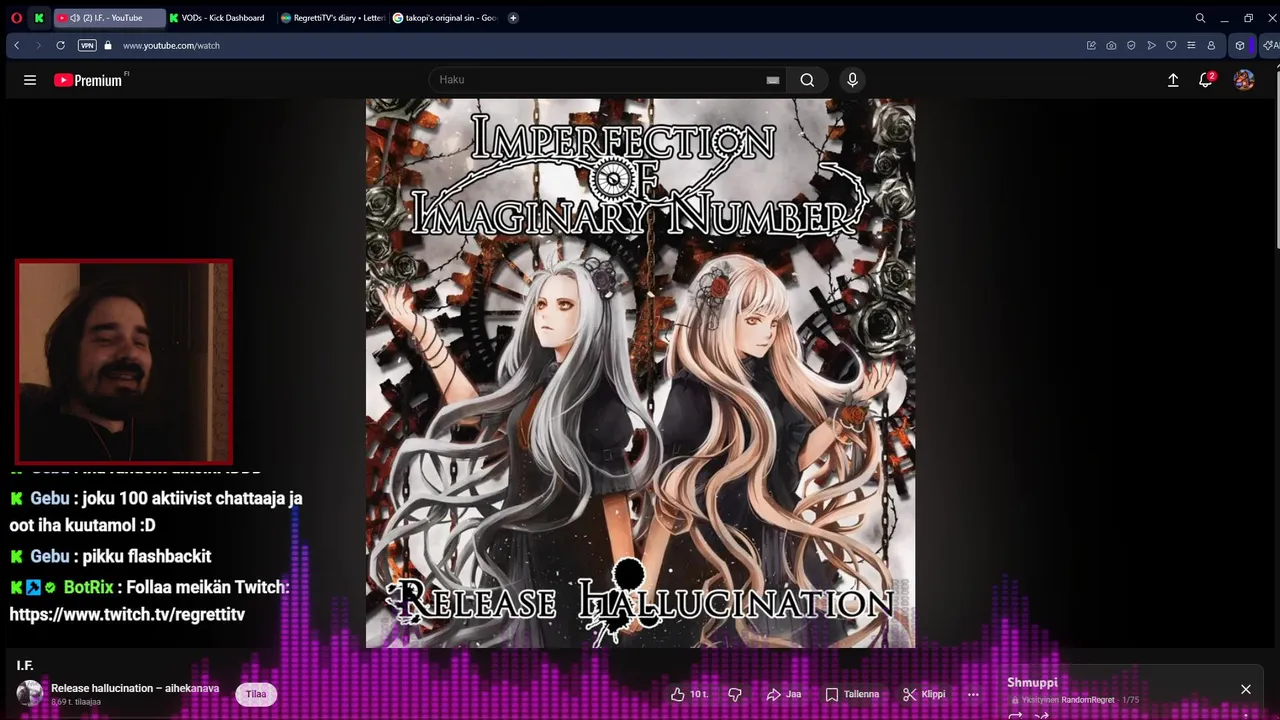Open takopi's original sin Google tab

[x=445, y=18]
